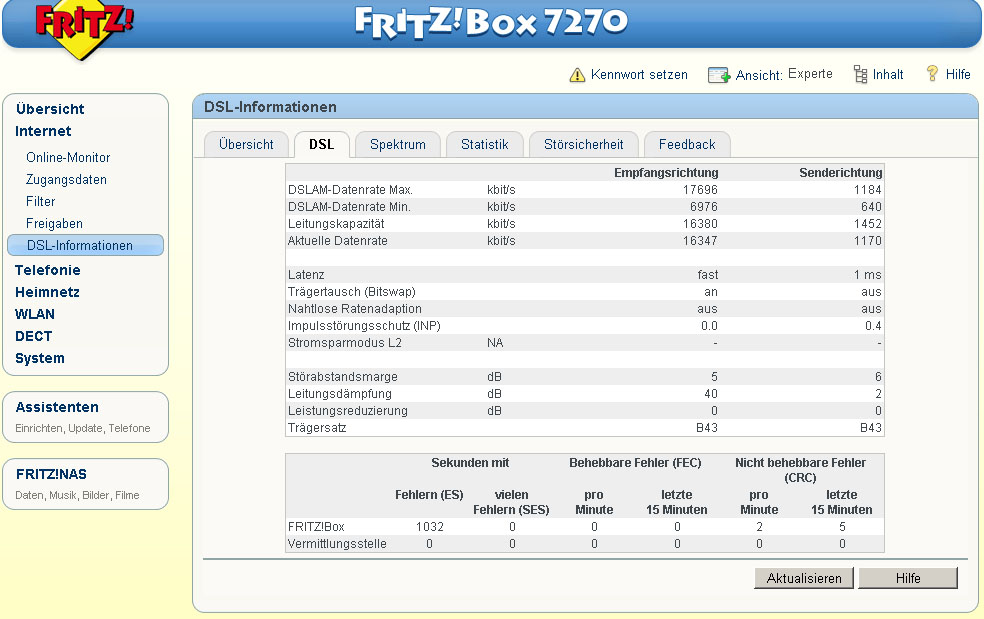Click the Nahtlose Ratenadaption label
Image resolution: width=984 pixels, height=619 pixels.
pos(355,308)
